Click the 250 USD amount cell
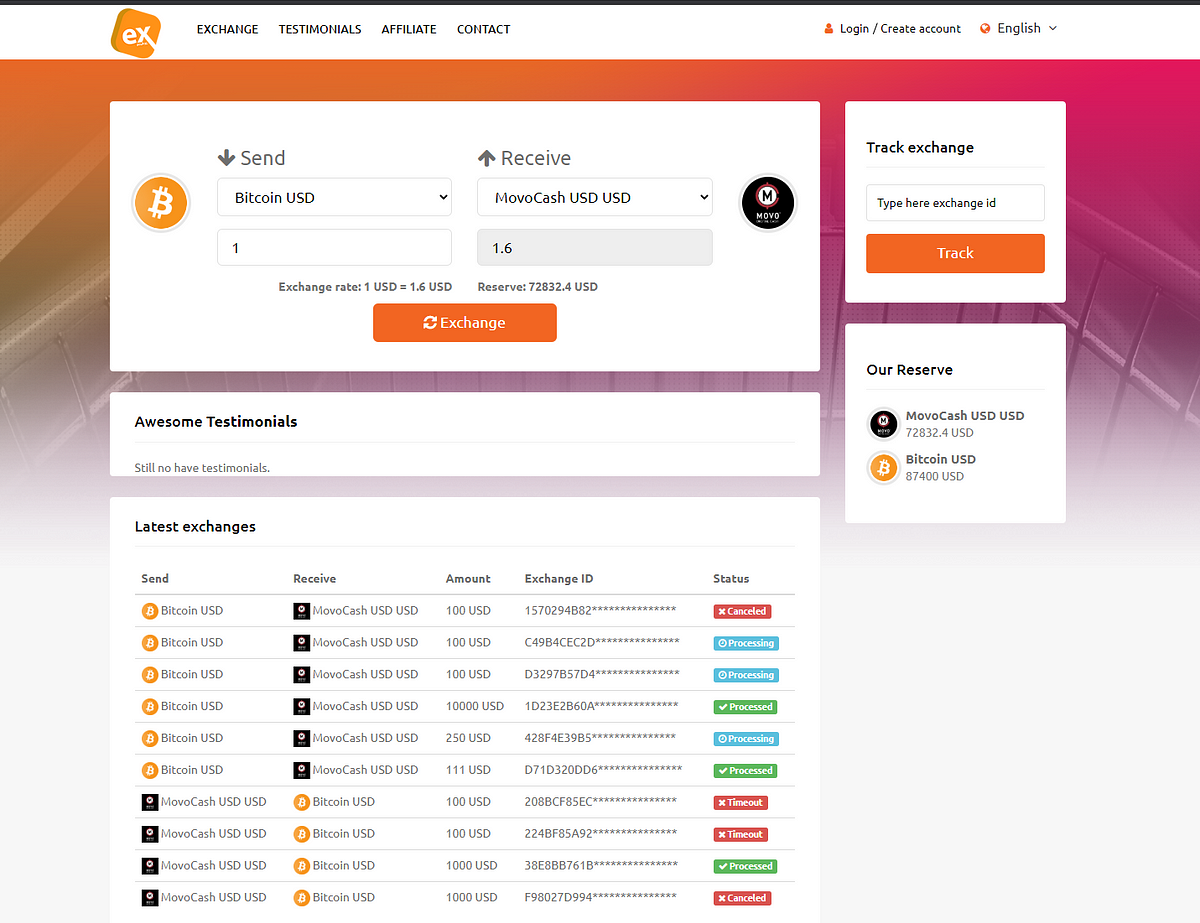 (x=468, y=739)
